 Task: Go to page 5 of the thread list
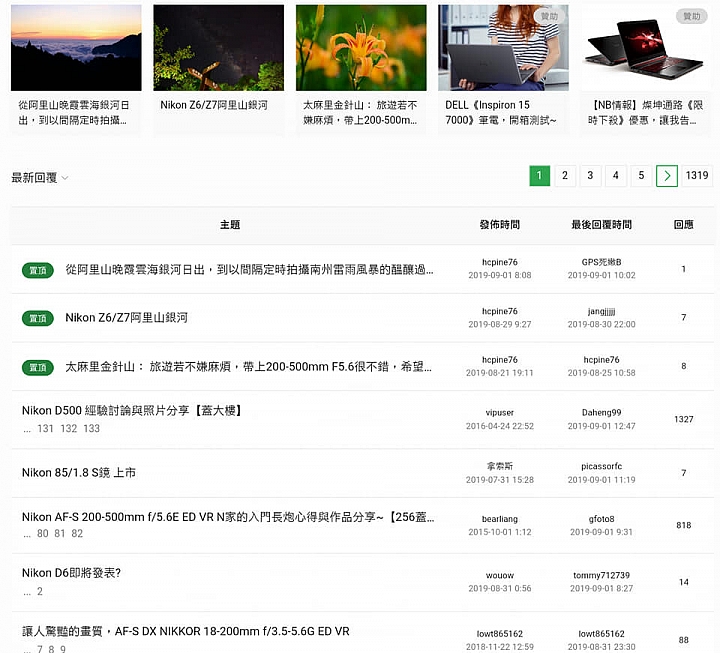(x=641, y=175)
